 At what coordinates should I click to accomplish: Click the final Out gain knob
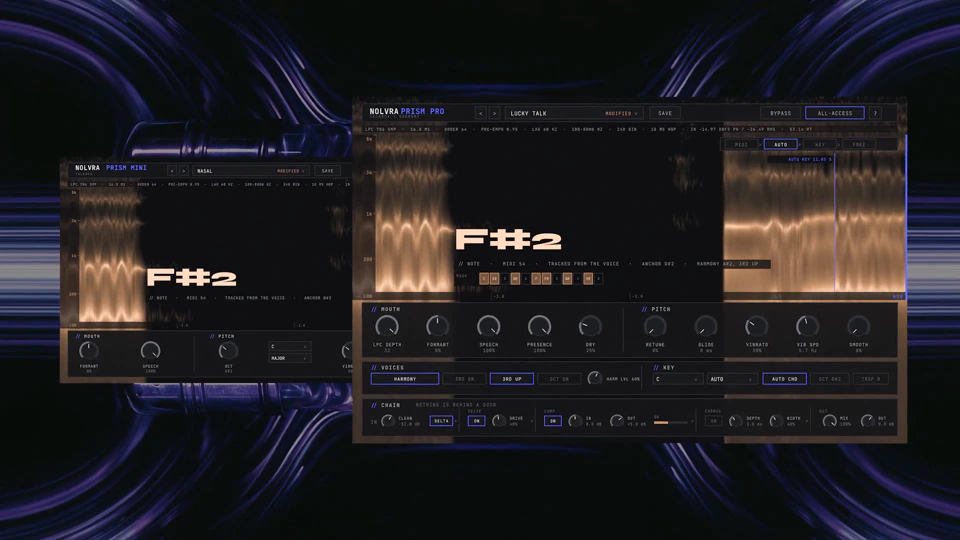[x=867, y=421]
